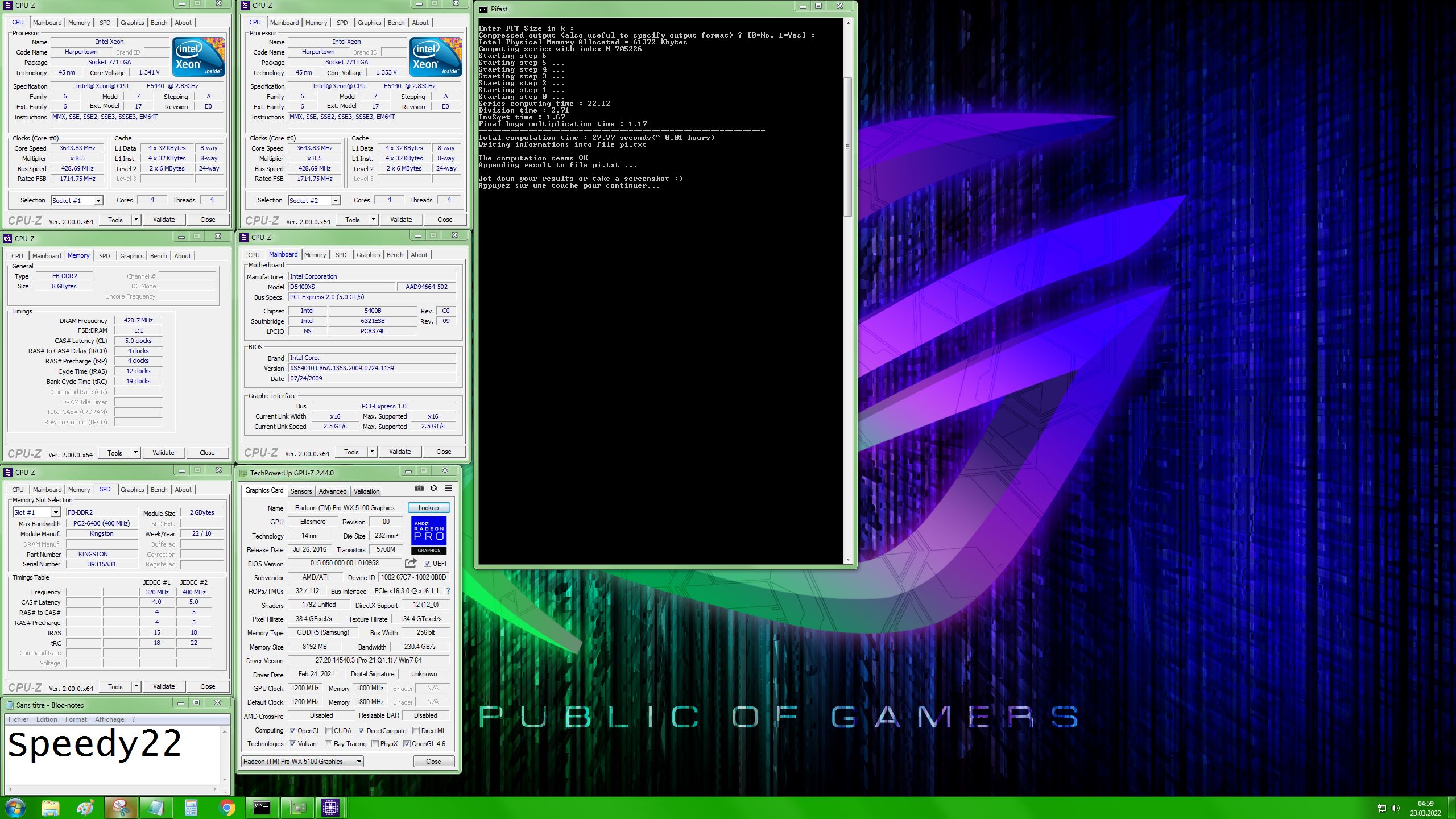
Task: Open the Validation tab in GPU-Z
Action: click(x=366, y=491)
